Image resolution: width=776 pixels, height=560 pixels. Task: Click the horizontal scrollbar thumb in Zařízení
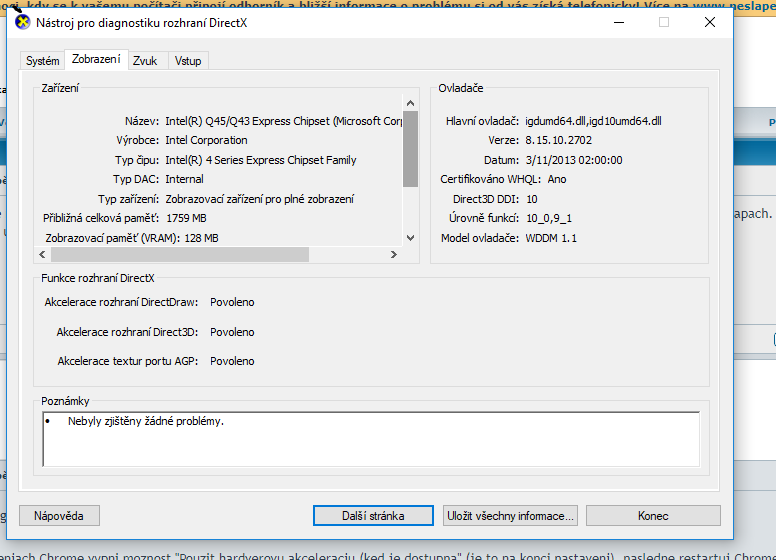coord(180,254)
